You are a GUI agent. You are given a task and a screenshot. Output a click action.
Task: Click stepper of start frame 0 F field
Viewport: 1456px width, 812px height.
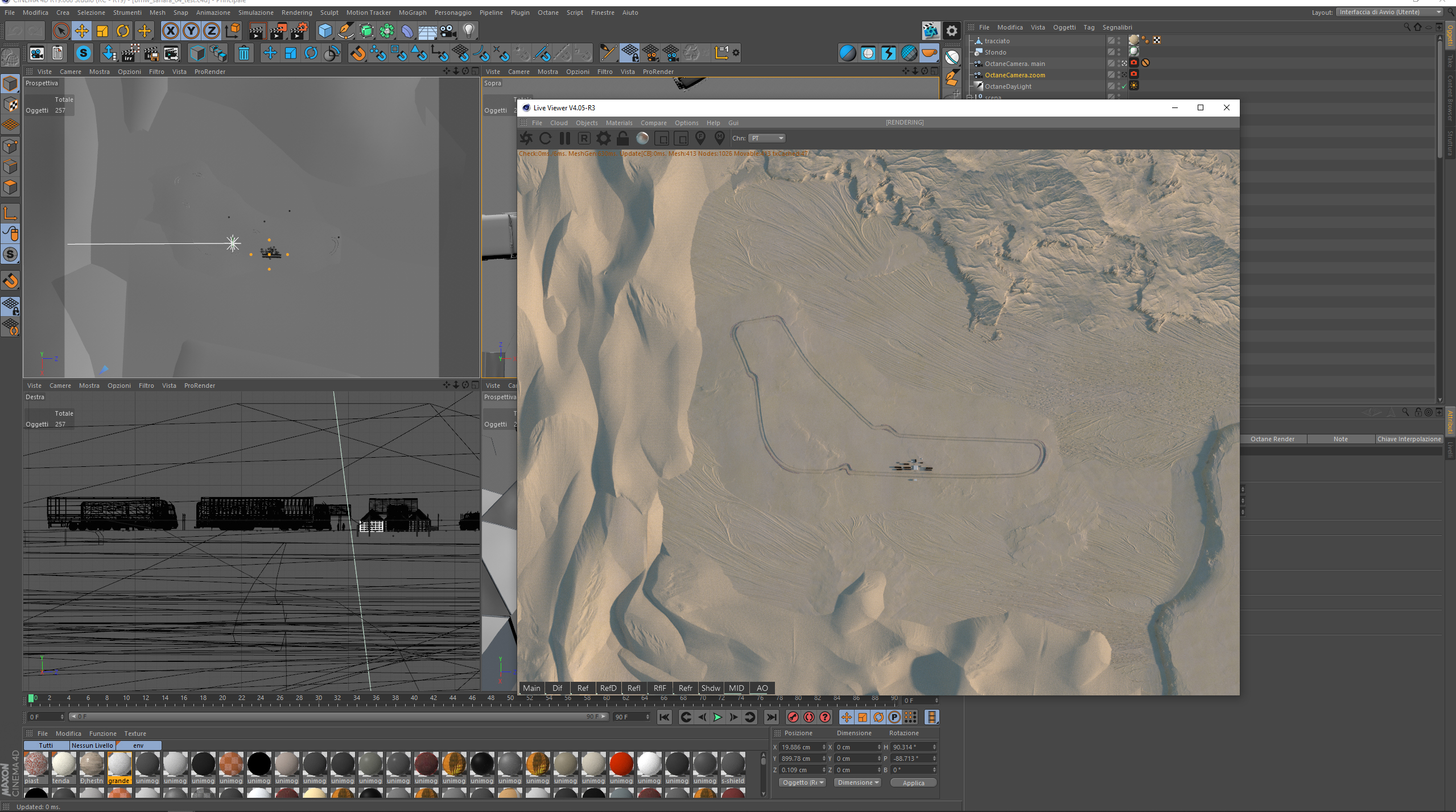[x=62, y=717]
